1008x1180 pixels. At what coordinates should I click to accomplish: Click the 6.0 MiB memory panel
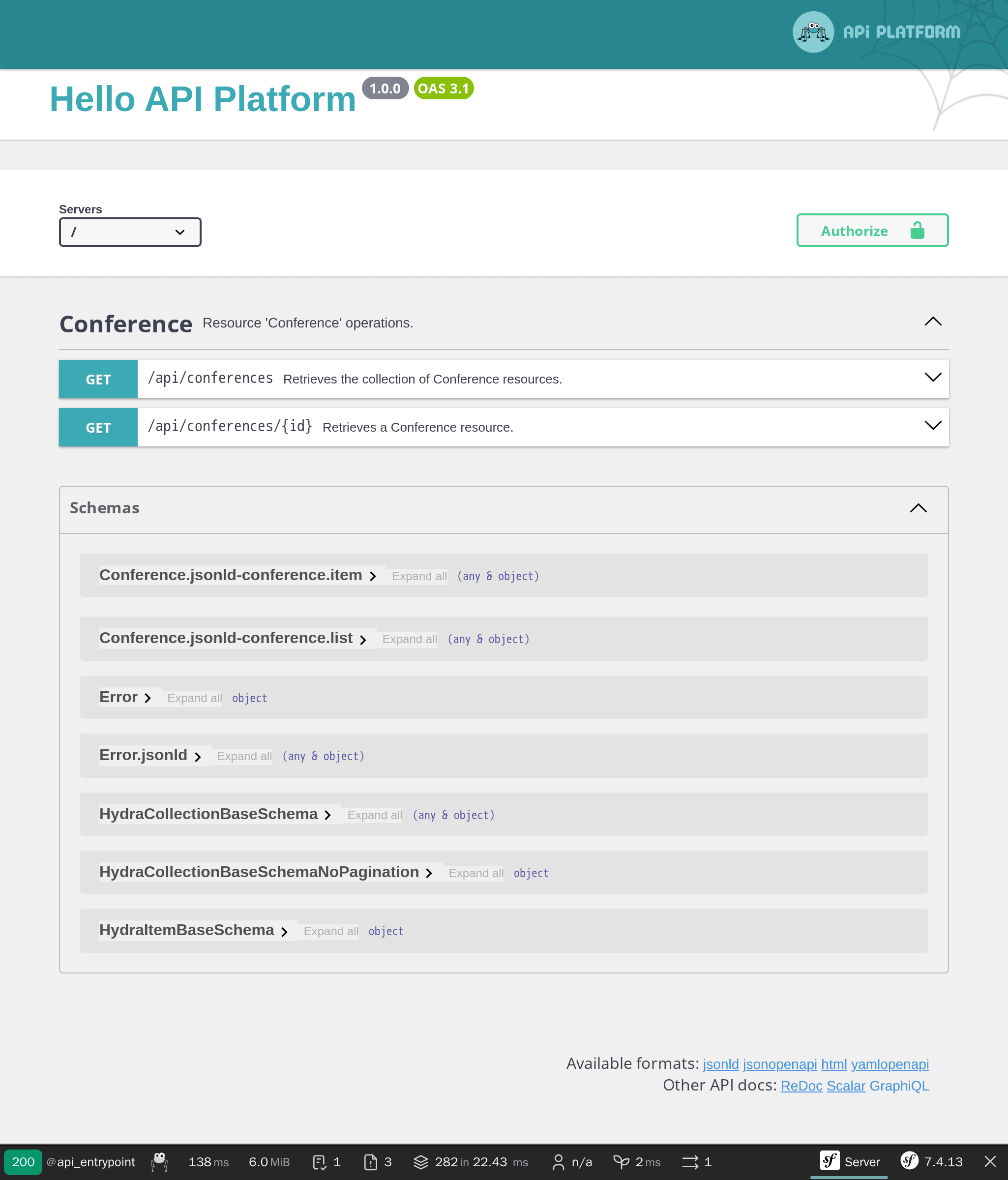coord(269,1162)
